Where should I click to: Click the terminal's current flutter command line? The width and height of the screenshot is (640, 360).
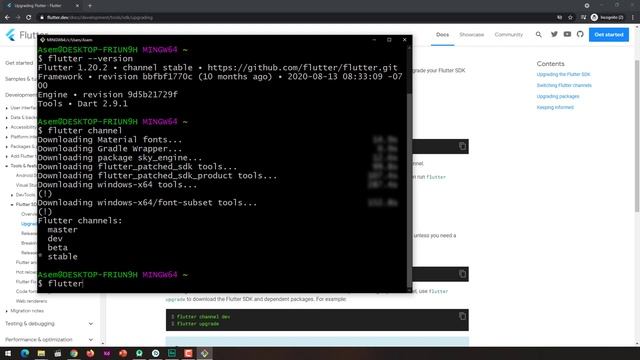[x=60, y=284]
